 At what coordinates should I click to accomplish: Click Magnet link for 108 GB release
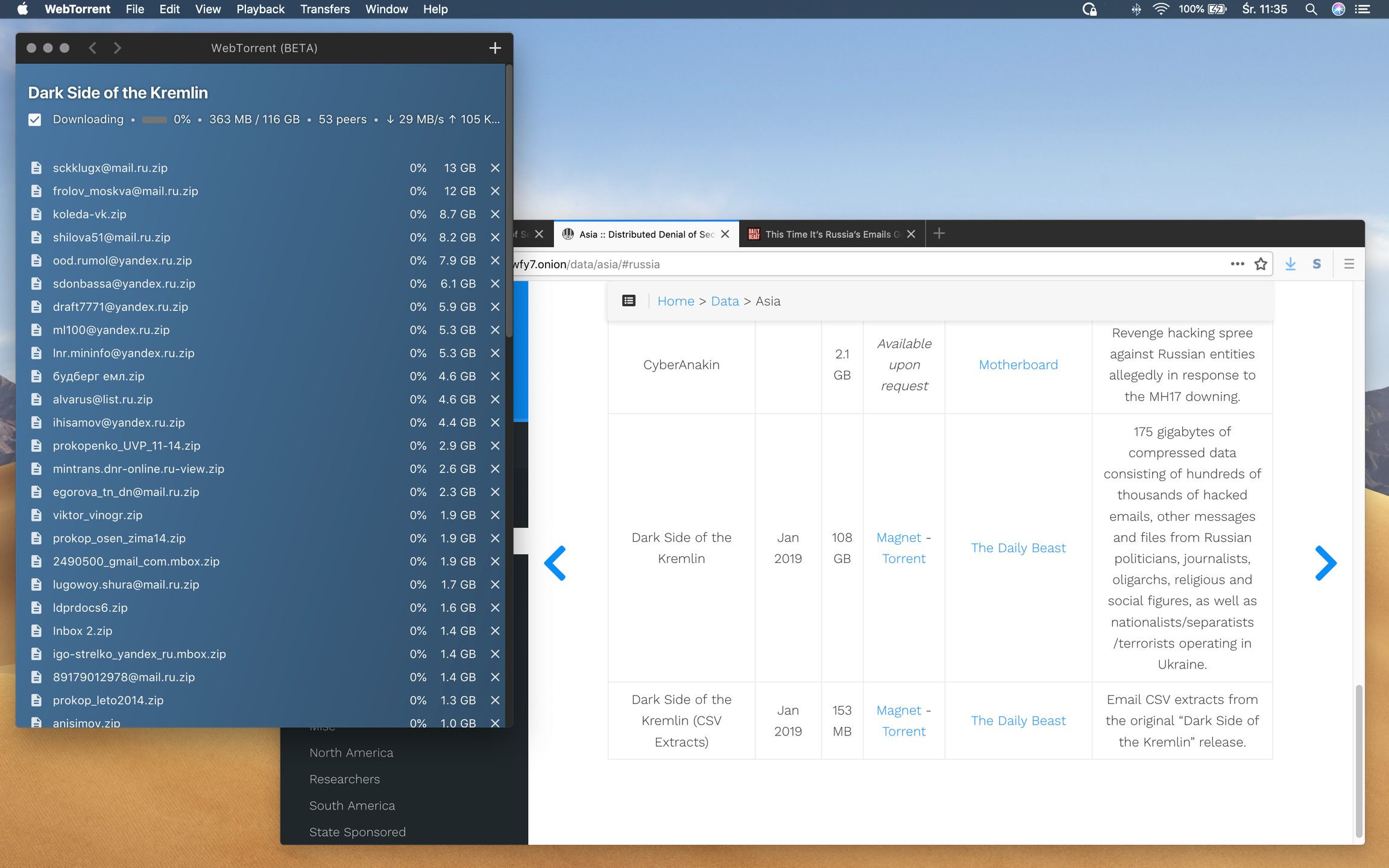point(898,538)
